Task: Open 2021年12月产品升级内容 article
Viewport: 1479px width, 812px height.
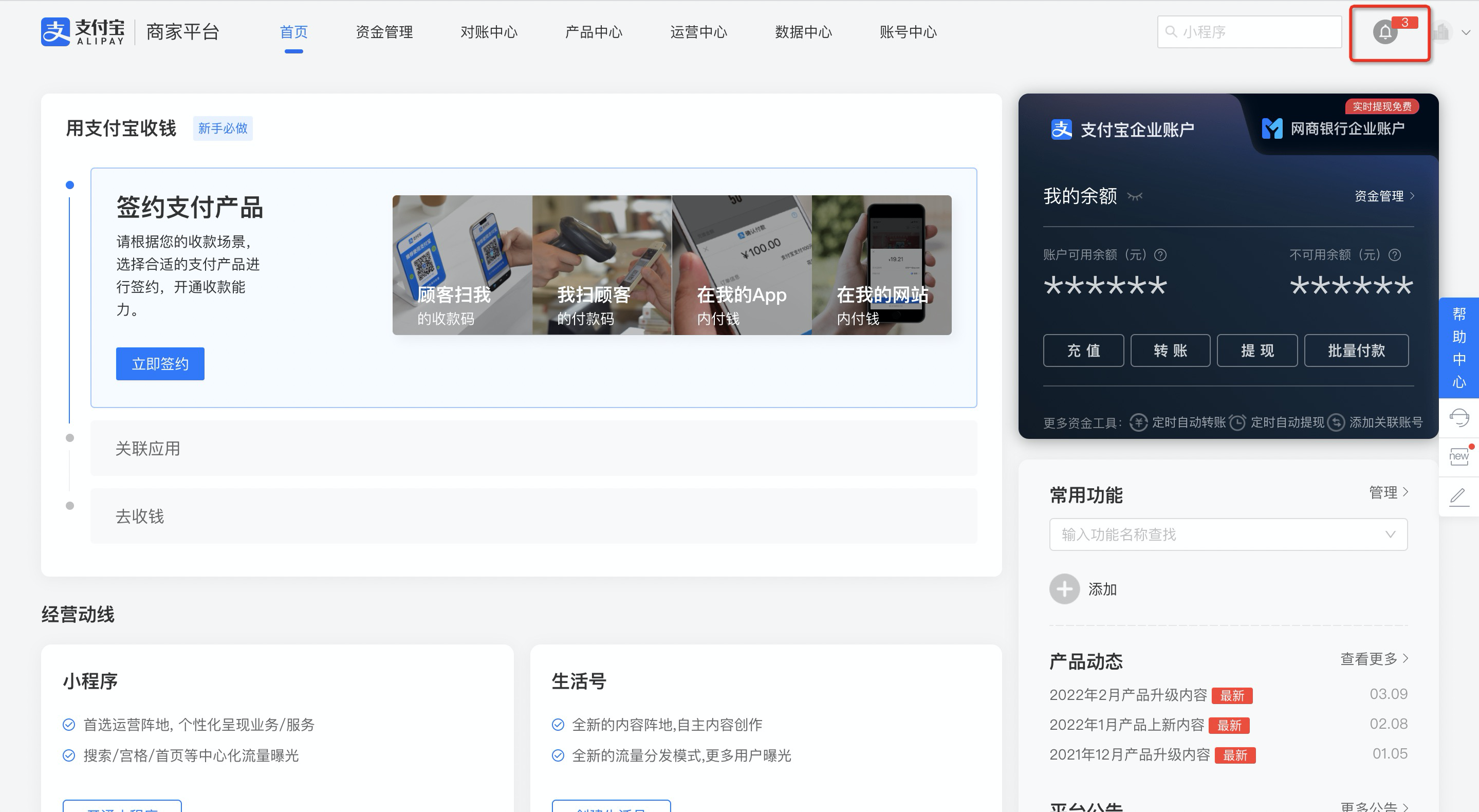Action: click(1130, 754)
